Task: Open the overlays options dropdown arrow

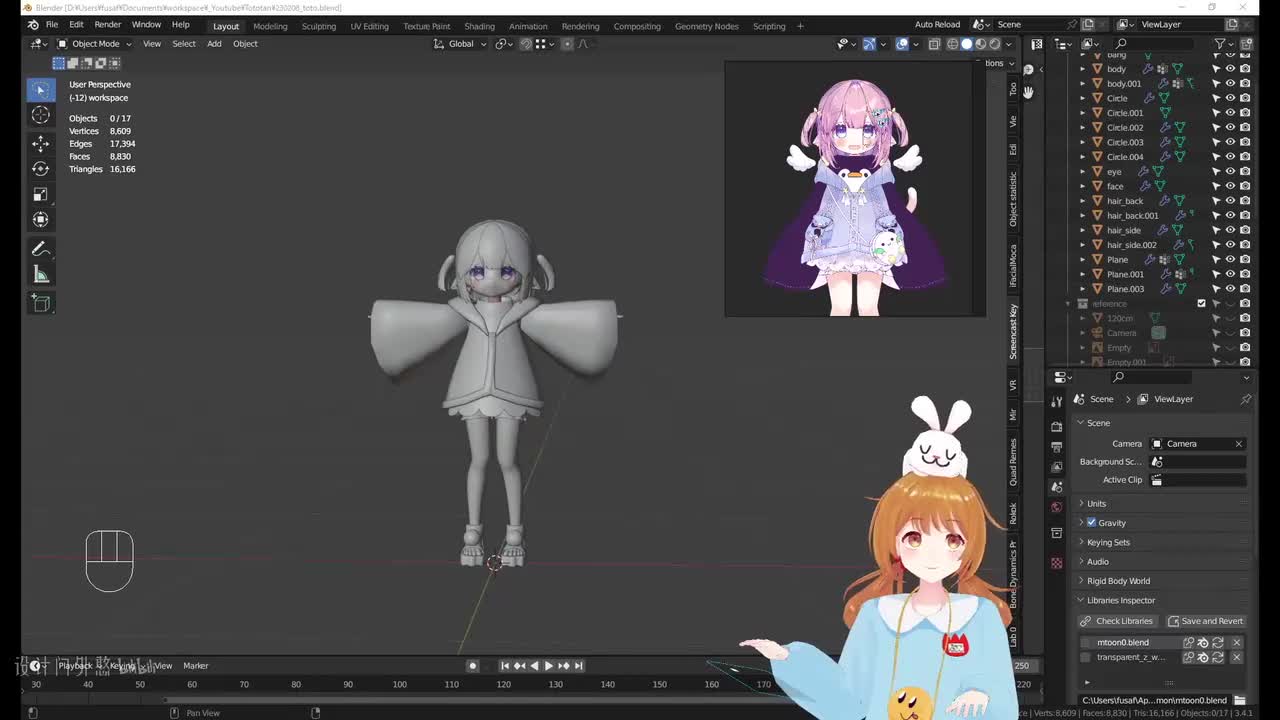Action: click(x=916, y=44)
